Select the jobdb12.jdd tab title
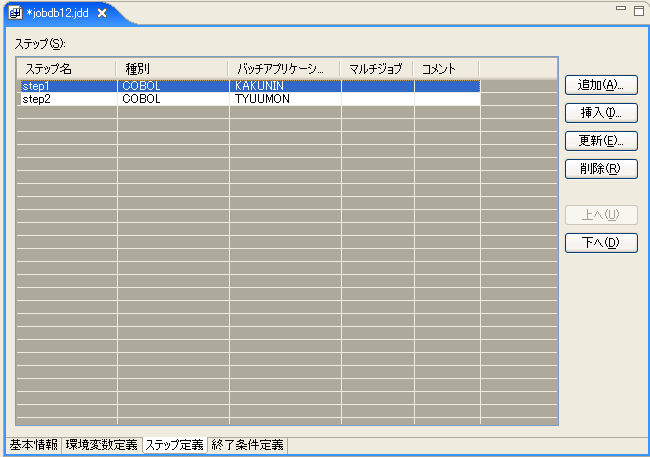 click(58, 13)
